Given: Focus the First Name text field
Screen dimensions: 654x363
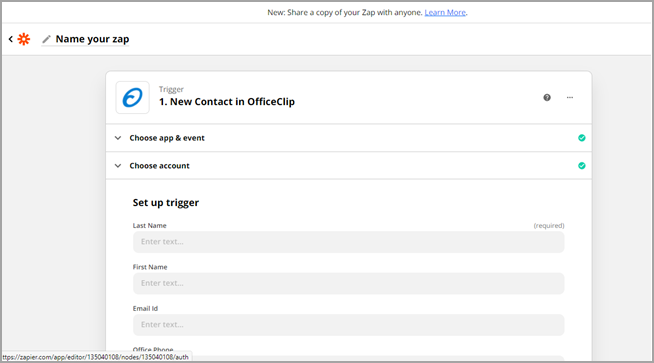Looking at the screenshot, I should [349, 283].
